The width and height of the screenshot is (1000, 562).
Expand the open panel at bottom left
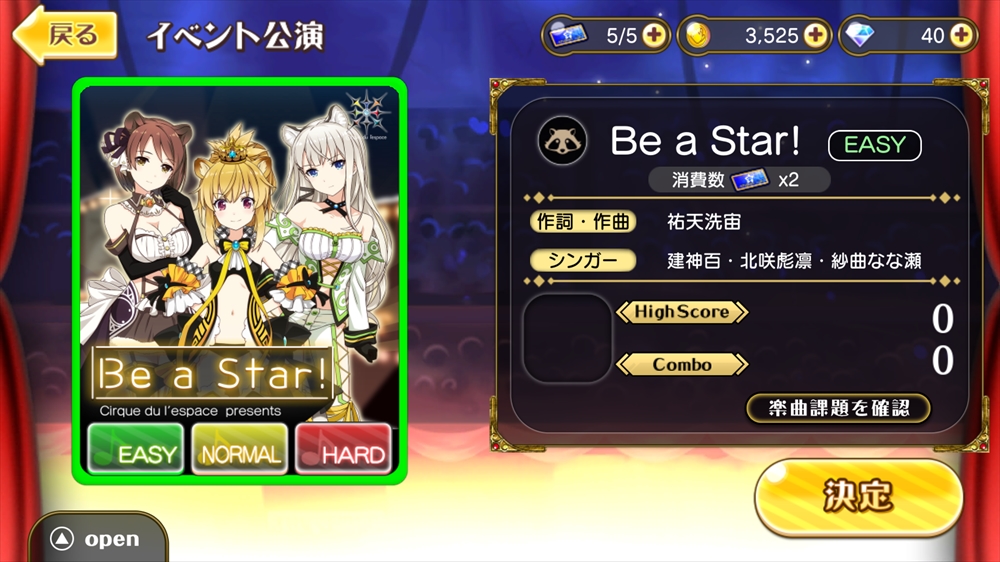point(98,538)
